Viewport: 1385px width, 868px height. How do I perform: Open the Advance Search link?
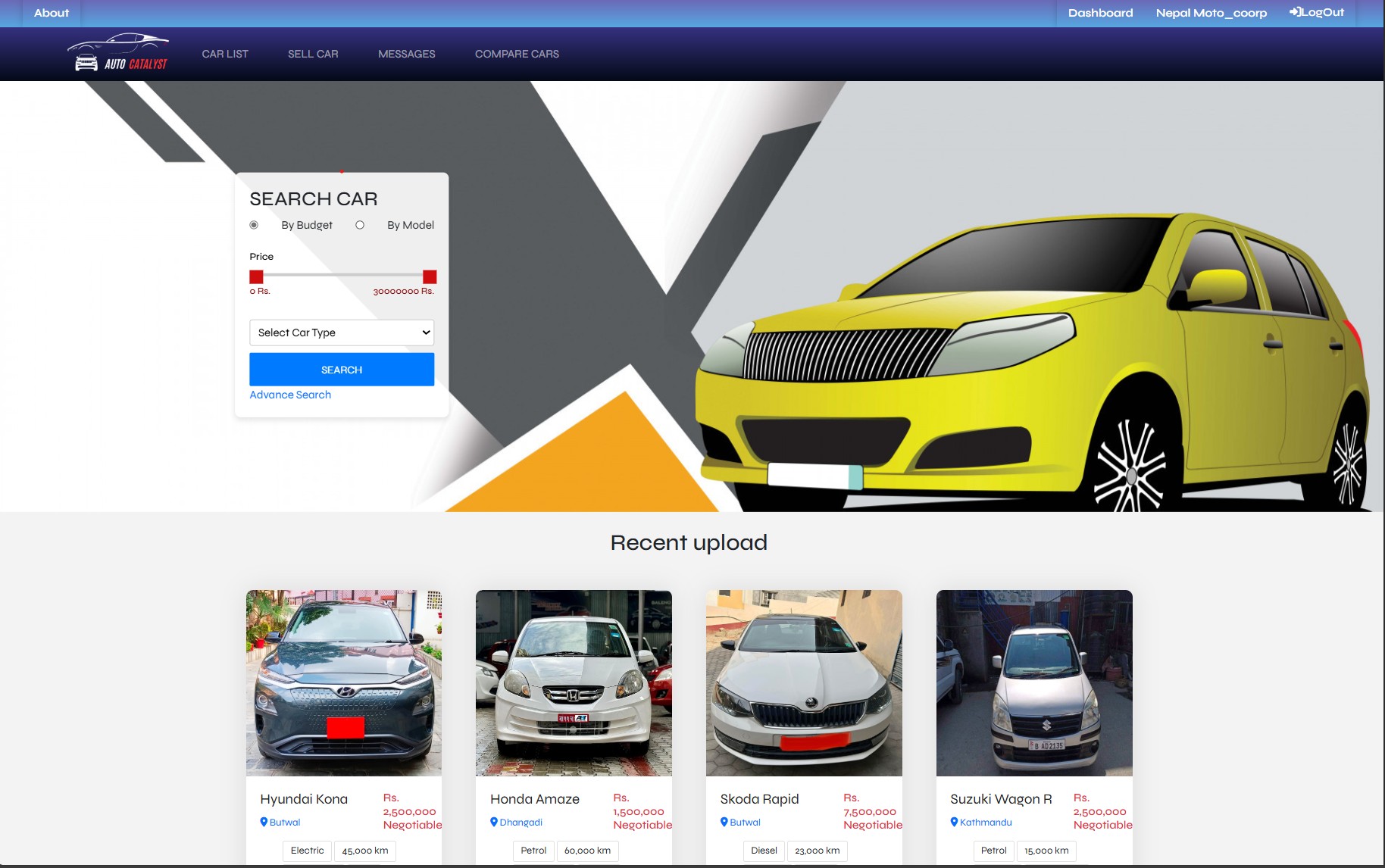[x=290, y=395]
